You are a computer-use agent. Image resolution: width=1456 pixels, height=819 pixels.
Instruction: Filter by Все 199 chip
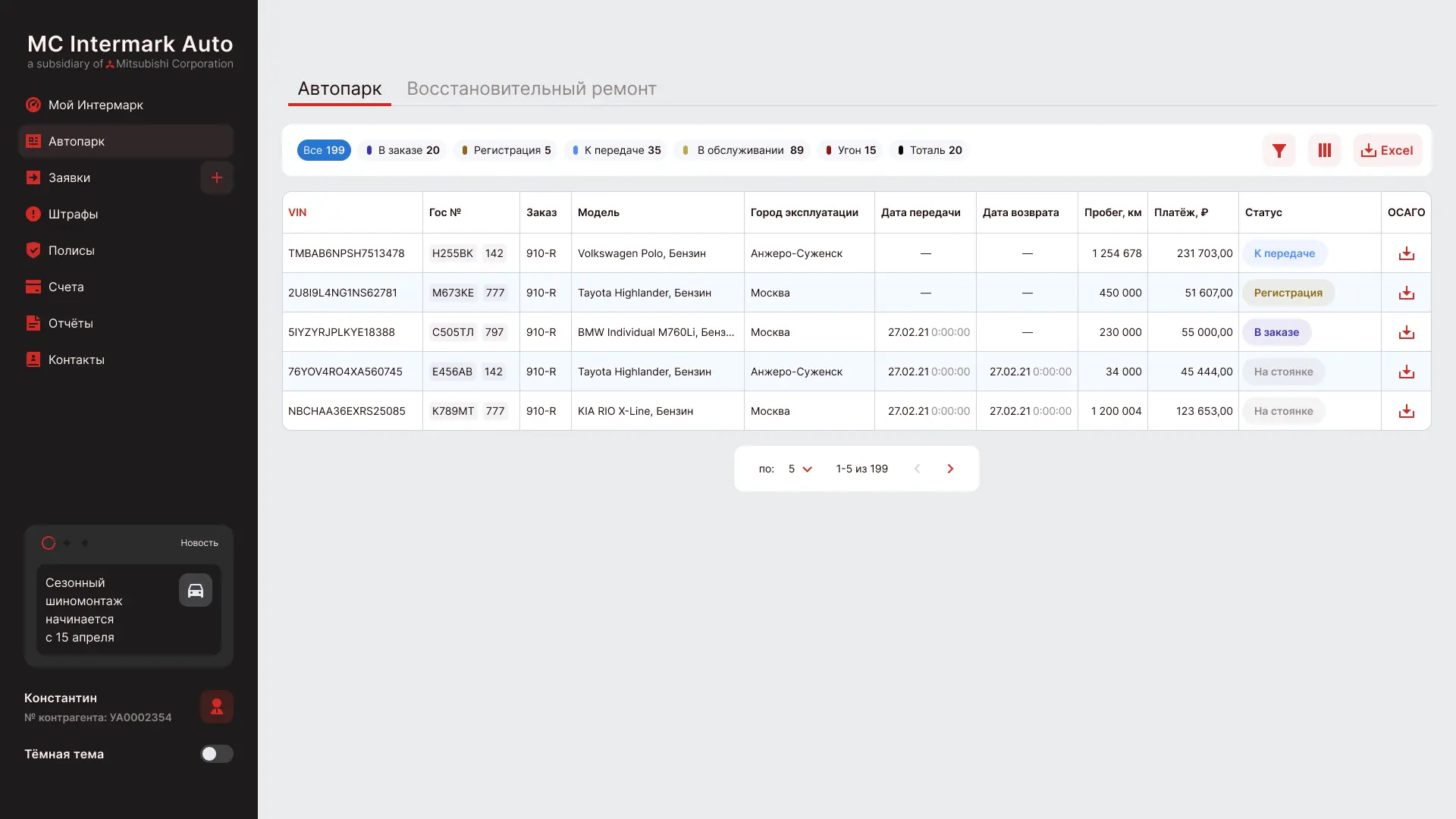click(324, 150)
